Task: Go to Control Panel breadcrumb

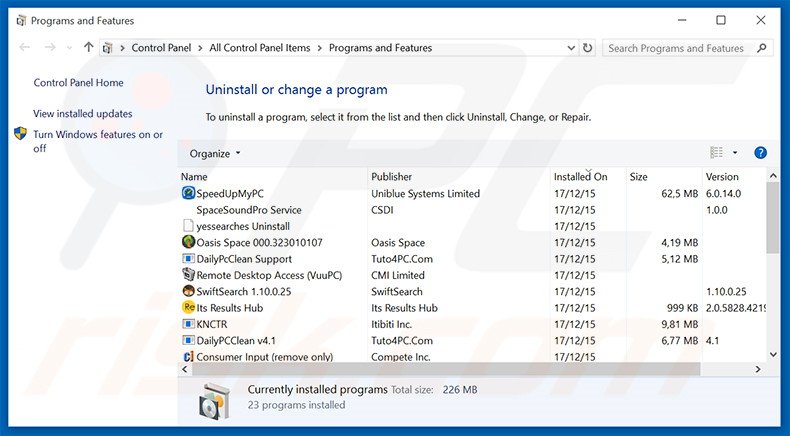Action: [x=161, y=48]
